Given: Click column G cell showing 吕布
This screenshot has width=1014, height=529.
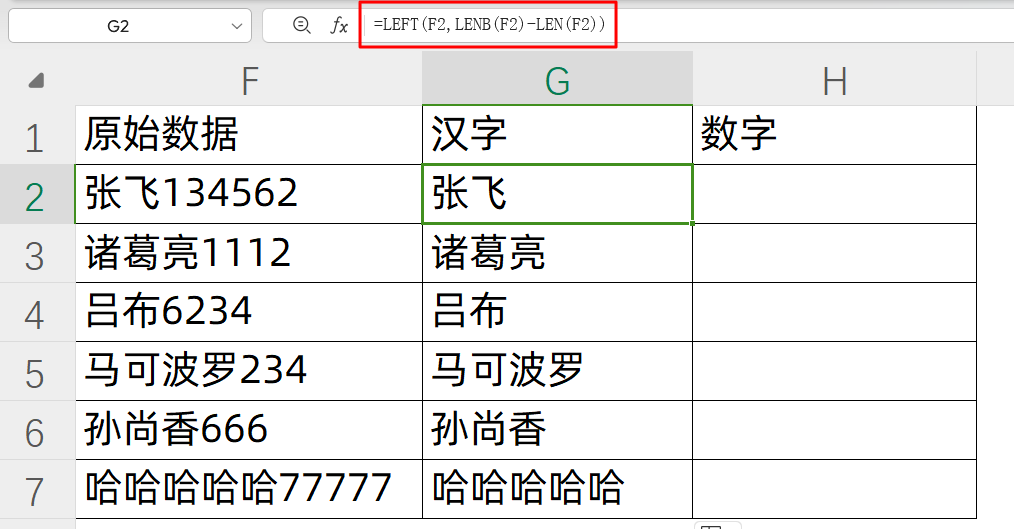Looking at the screenshot, I should [x=557, y=312].
